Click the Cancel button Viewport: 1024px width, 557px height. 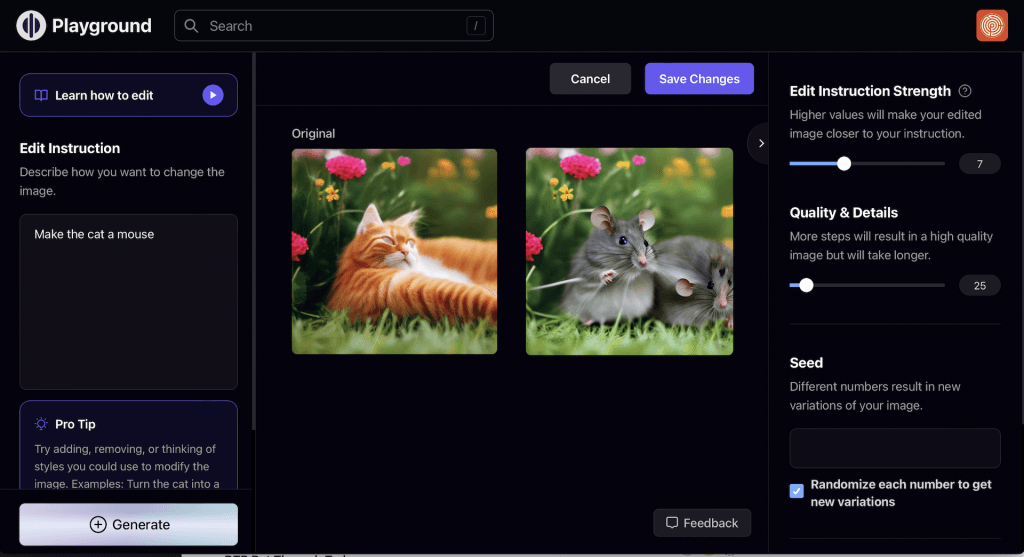590,78
